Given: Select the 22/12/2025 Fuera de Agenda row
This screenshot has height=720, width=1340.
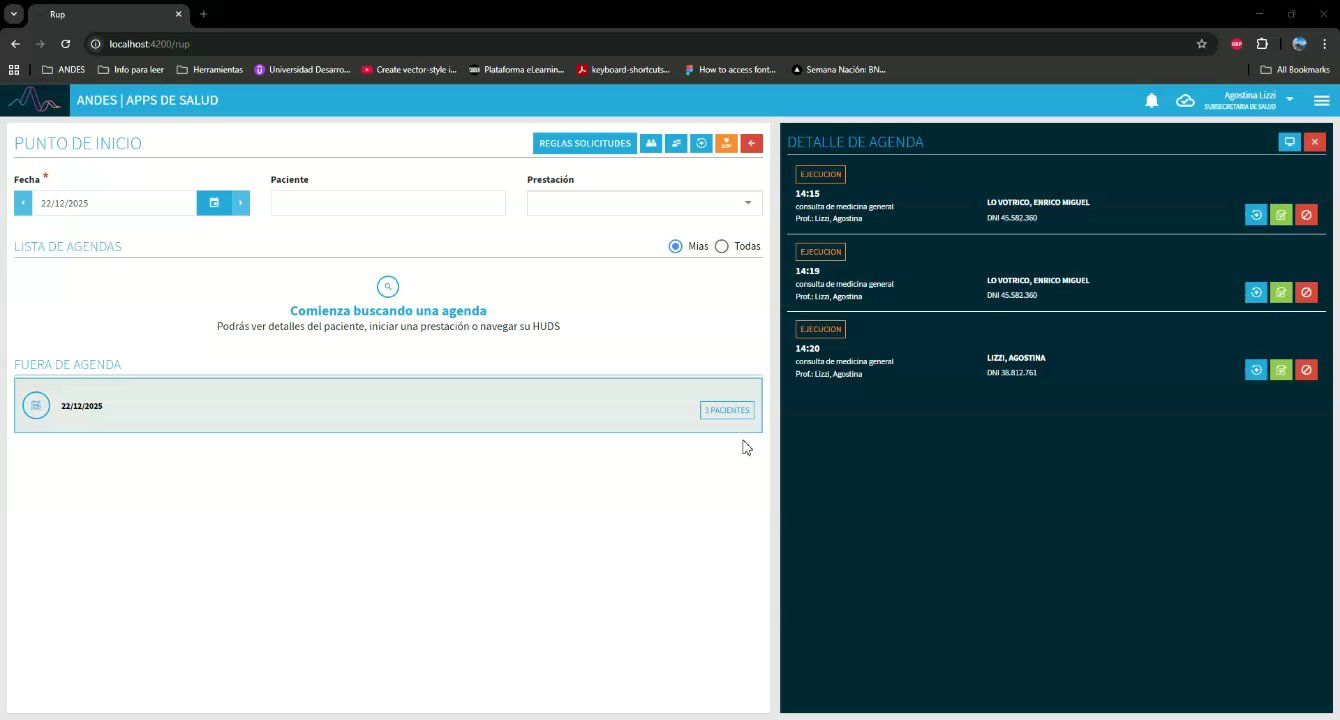Looking at the screenshot, I should pos(388,405).
